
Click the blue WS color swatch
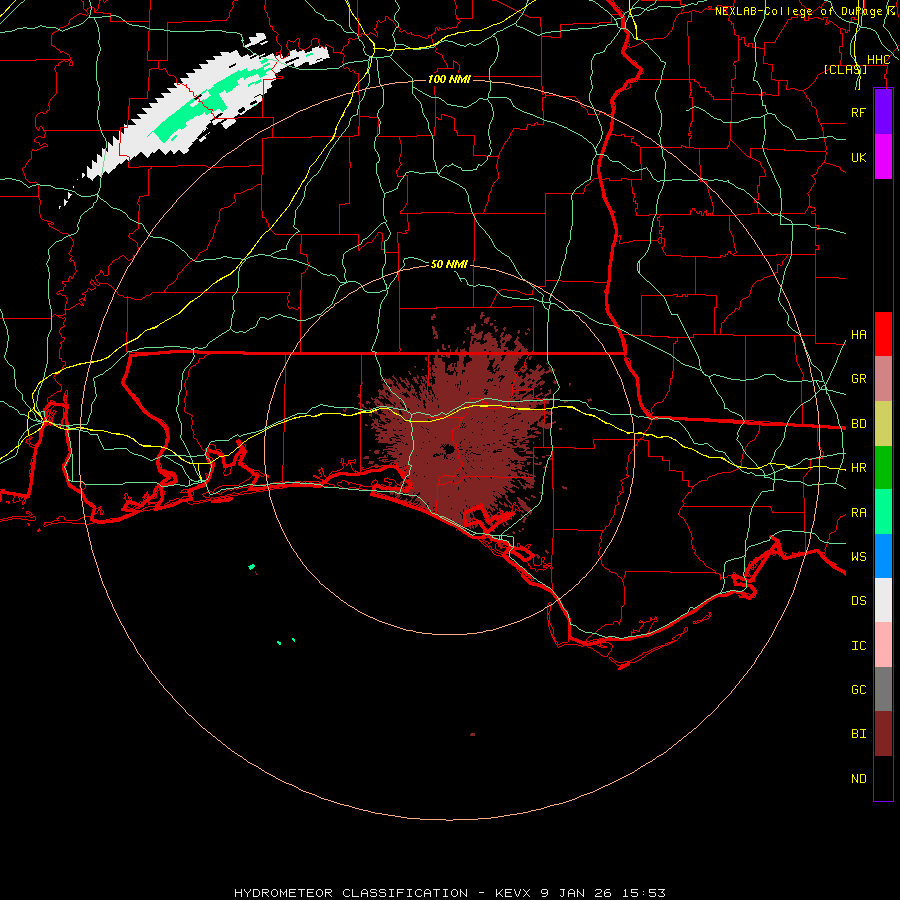click(883, 556)
